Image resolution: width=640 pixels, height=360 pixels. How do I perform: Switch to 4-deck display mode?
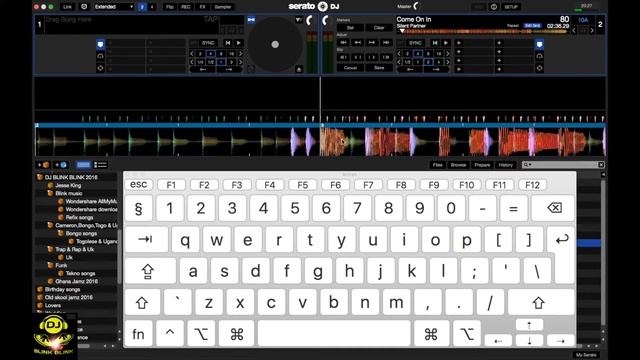tap(152, 7)
